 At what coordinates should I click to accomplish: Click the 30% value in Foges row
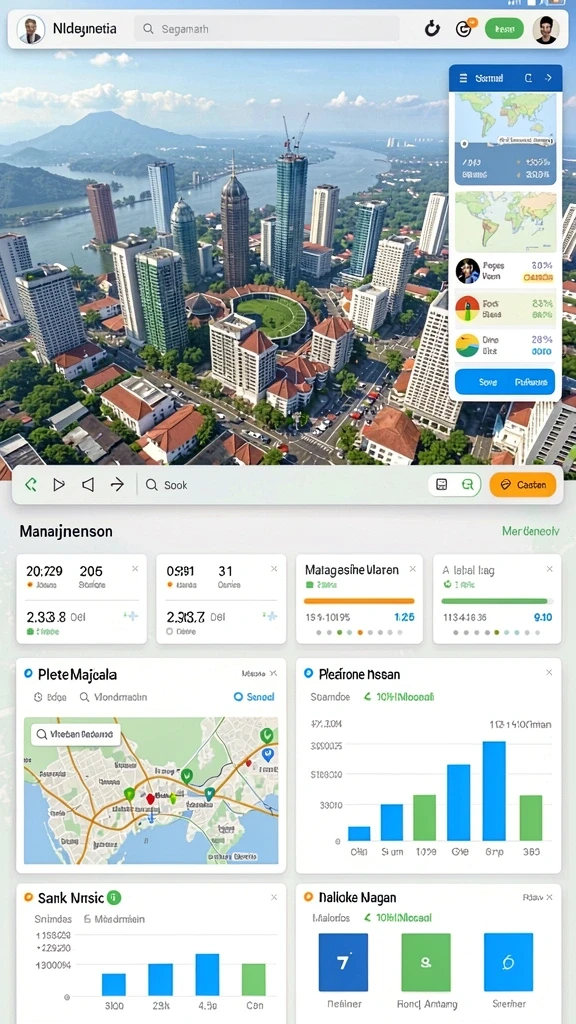(x=542, y=266)
